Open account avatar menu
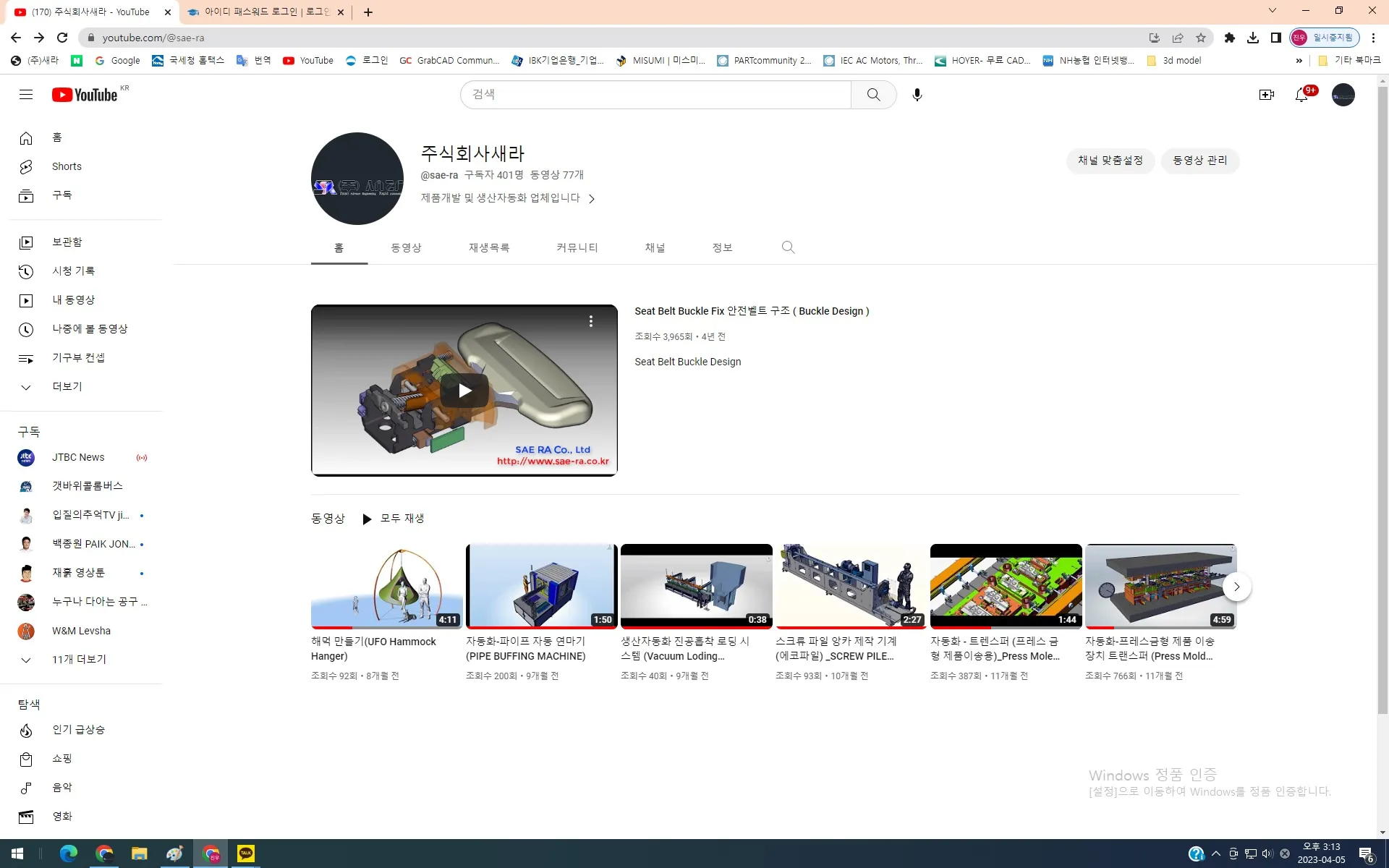The image size is (1389, 868). click(x=1343, y=95)
